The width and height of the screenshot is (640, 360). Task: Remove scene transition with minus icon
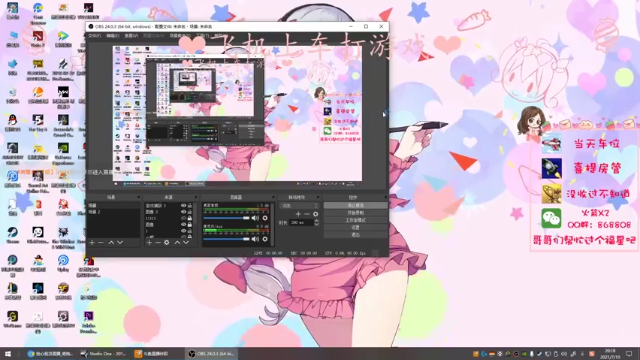307,214
